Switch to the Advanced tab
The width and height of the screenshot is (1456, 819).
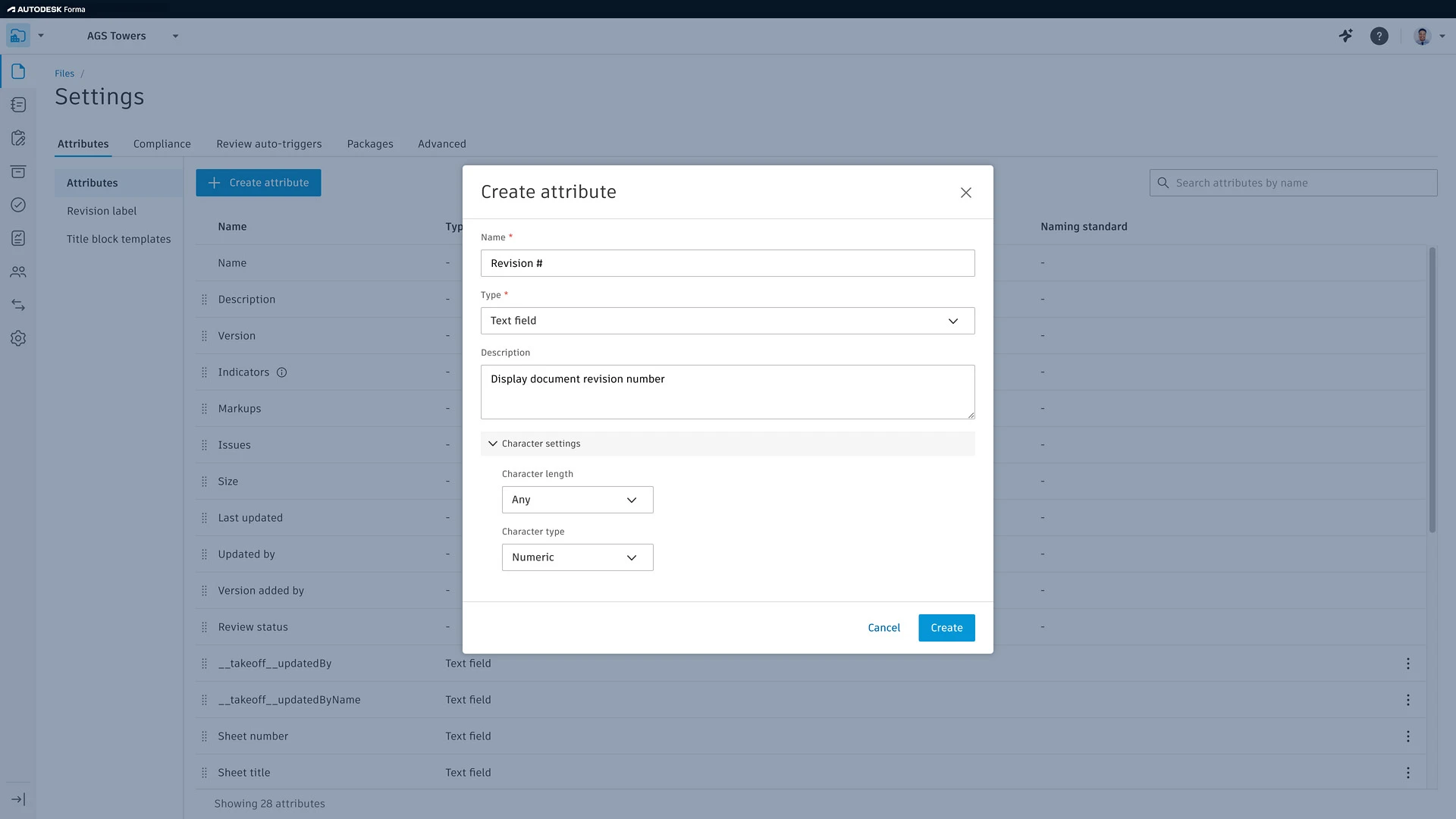click(x=442, y=144)
